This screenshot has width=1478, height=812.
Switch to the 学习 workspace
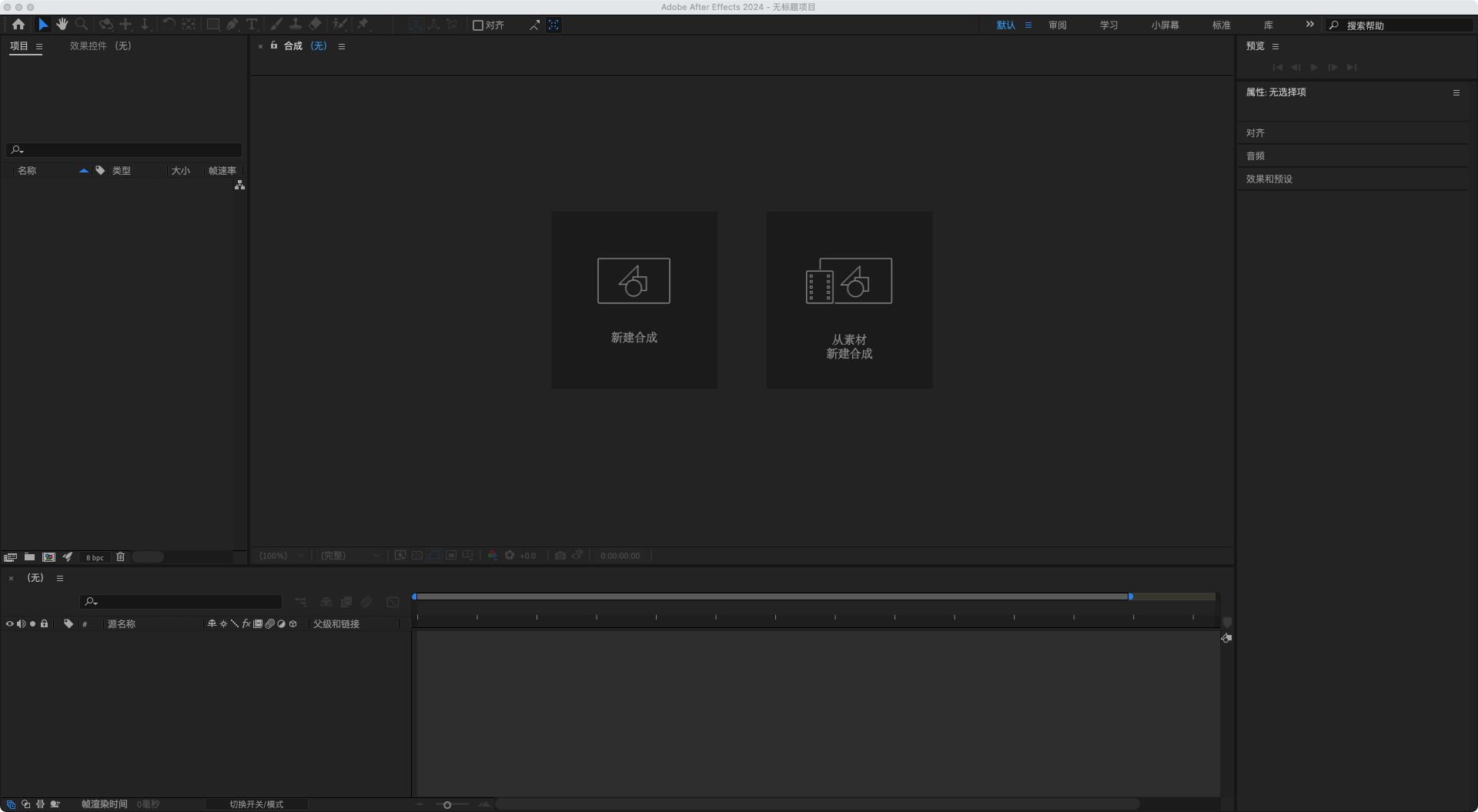click(1108, 24)
